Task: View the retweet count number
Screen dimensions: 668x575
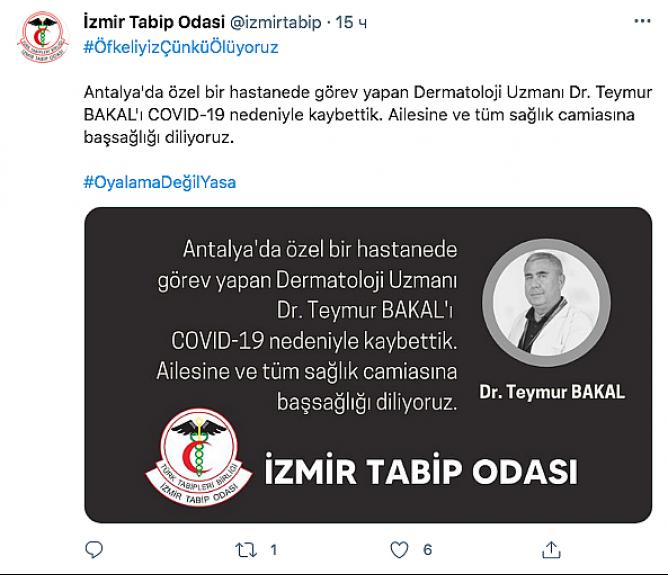Action: coord(274,550)
